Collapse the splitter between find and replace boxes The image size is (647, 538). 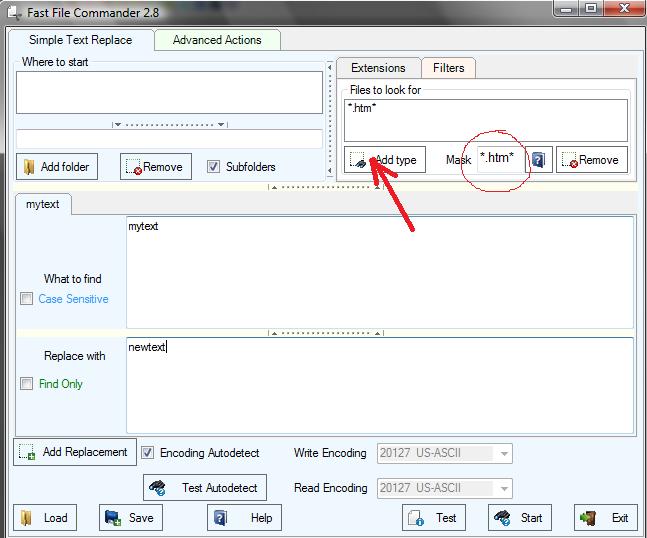[326, 333]
